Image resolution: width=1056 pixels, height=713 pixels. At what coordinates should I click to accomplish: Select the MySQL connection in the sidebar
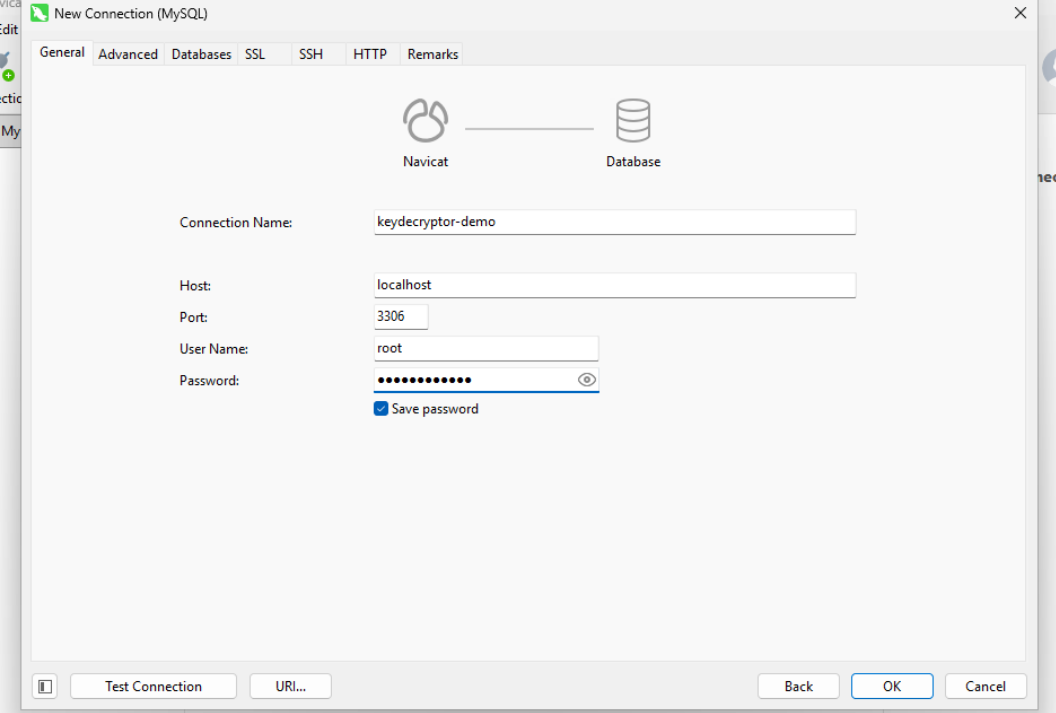(12, 131)
